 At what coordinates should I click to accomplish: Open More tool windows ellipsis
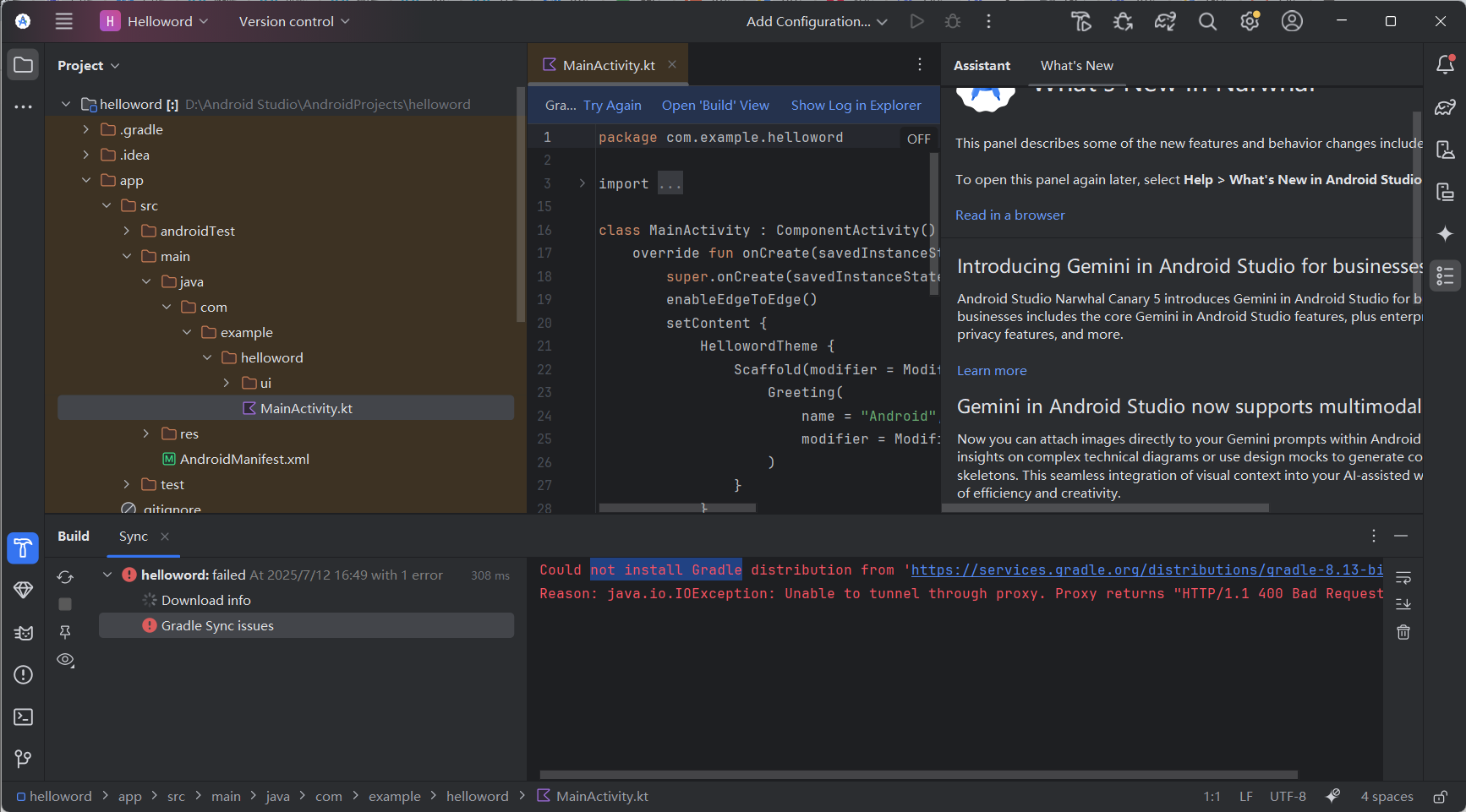(23, 106)
